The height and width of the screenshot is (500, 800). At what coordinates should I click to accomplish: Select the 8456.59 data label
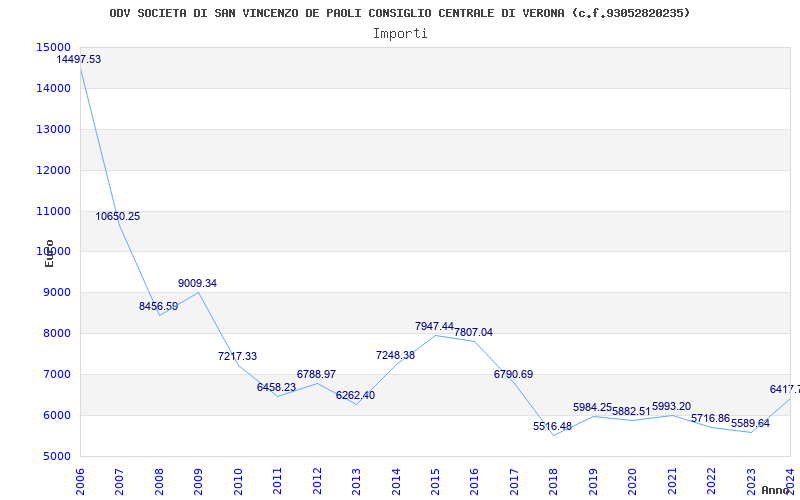coord(158,307)
